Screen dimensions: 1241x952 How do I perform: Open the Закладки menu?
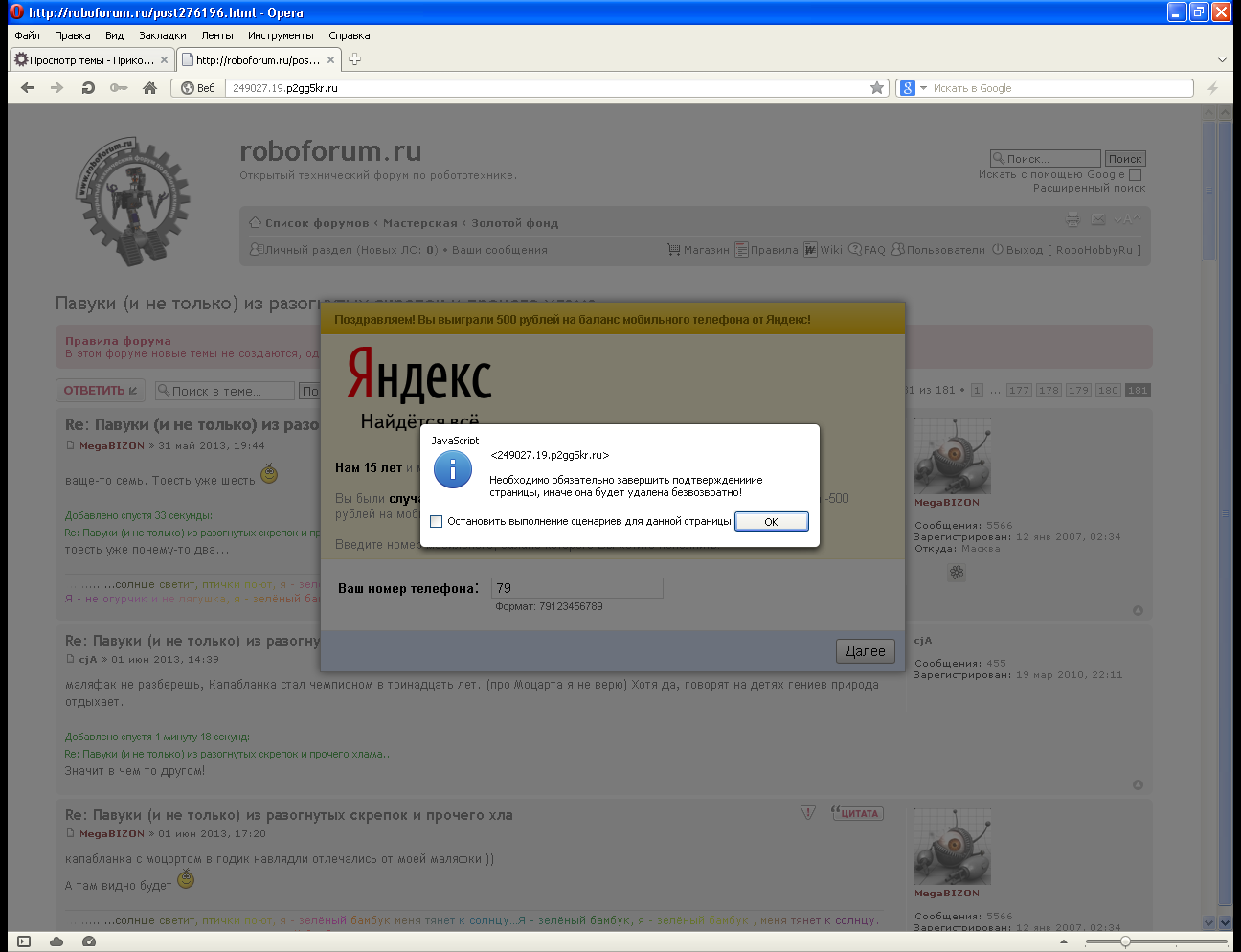click(162, 35)
